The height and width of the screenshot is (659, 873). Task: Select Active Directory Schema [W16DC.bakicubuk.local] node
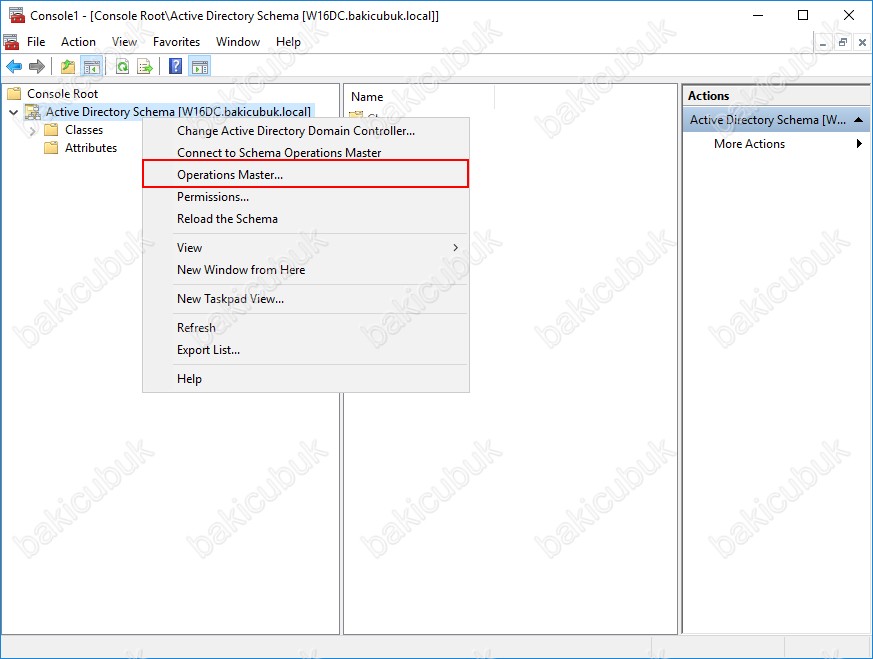(178, 112)
